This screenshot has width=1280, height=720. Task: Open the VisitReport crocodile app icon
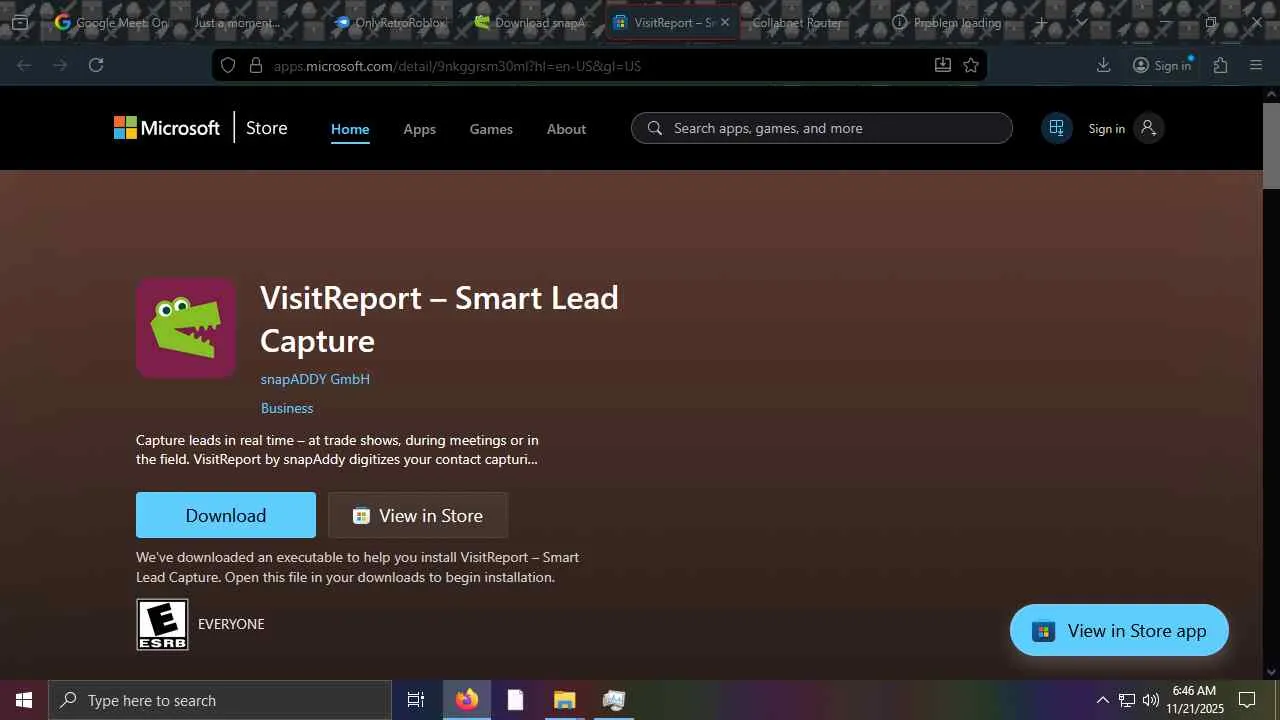click(x=186, y=328)
